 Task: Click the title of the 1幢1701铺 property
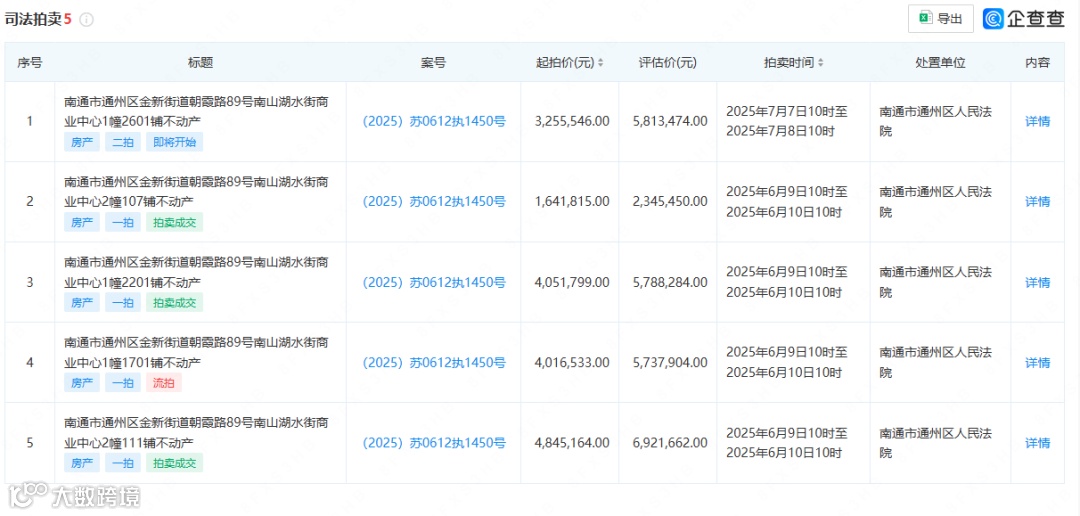[196, 353]
